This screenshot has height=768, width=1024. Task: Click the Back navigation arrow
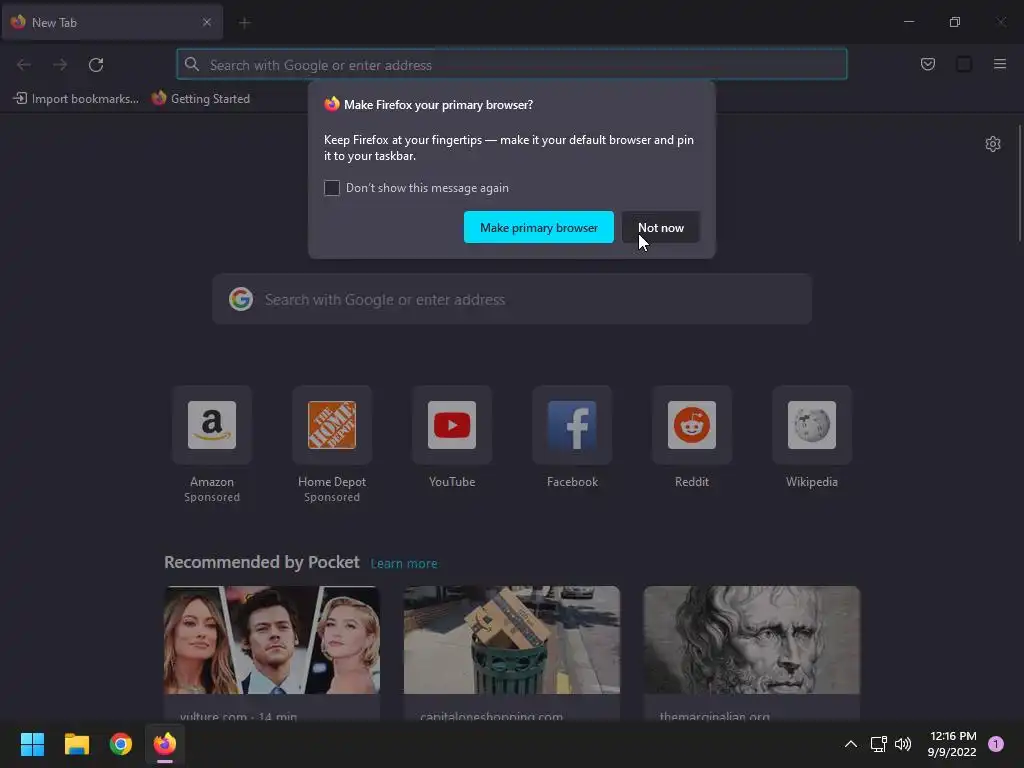pyautogui.click(x=24, y=65)
